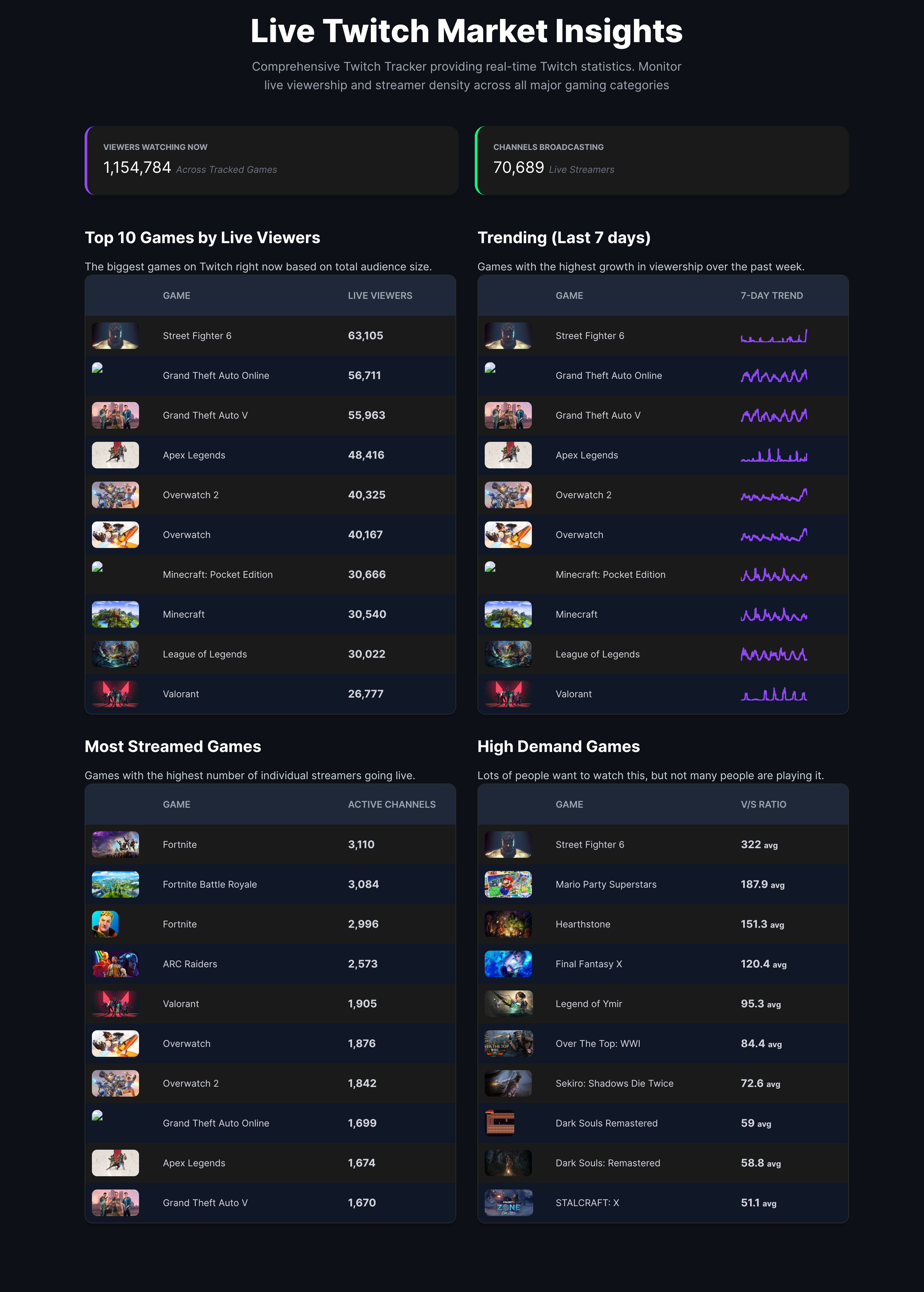
Task: Click the Mario Party Superstars cover image
Action: point(508,884)
